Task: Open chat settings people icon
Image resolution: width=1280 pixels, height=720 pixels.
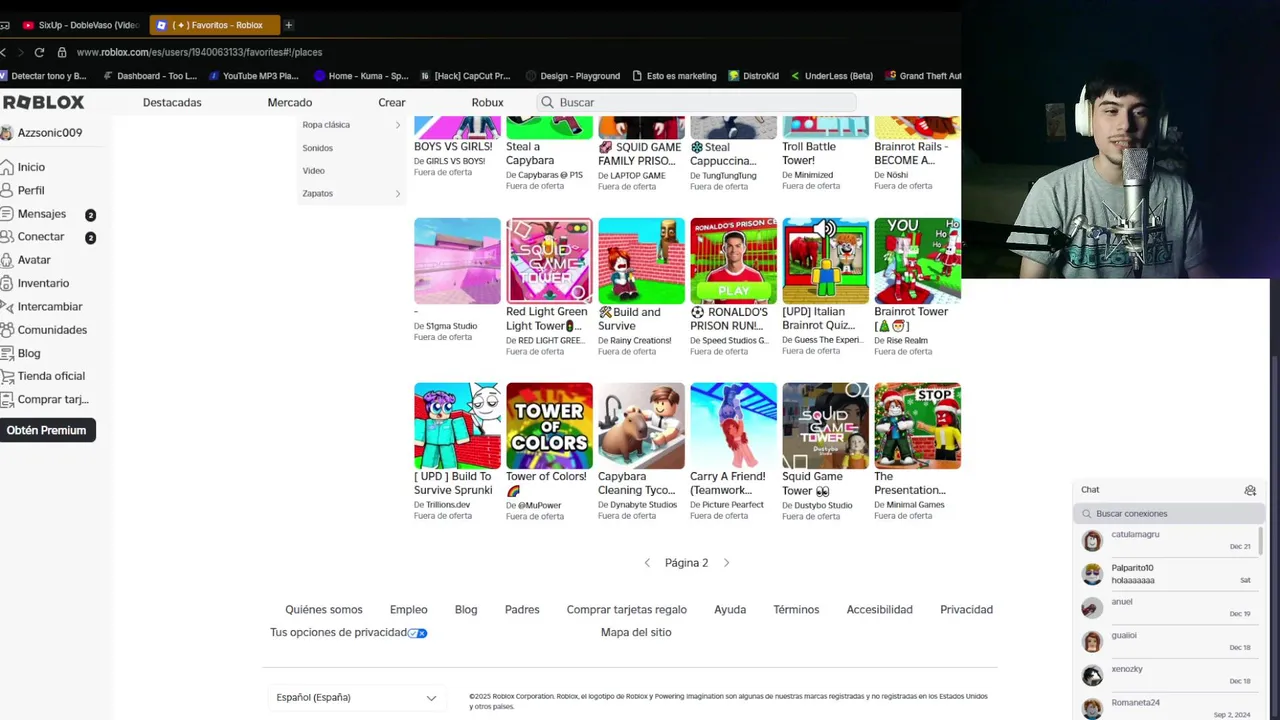Action: pyautogui.click(x=1250, y=490)
